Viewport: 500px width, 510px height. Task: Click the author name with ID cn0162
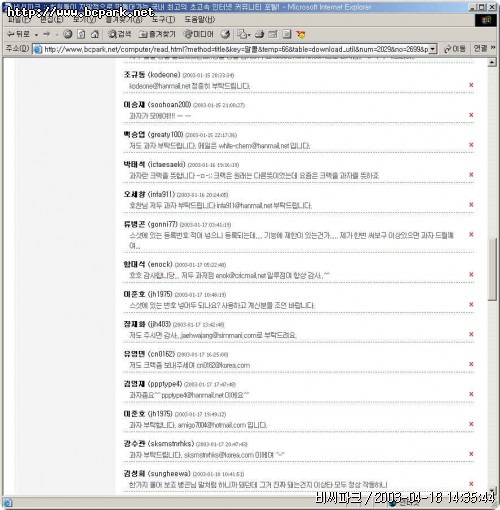tap(149, 354)
